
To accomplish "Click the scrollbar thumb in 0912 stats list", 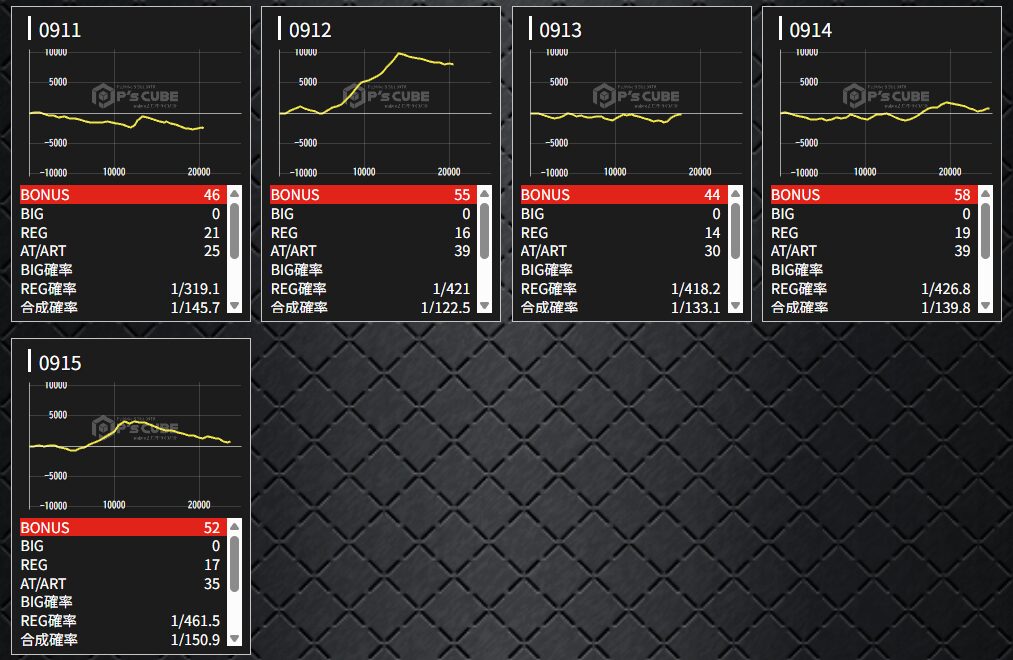I will coord(485,231).
